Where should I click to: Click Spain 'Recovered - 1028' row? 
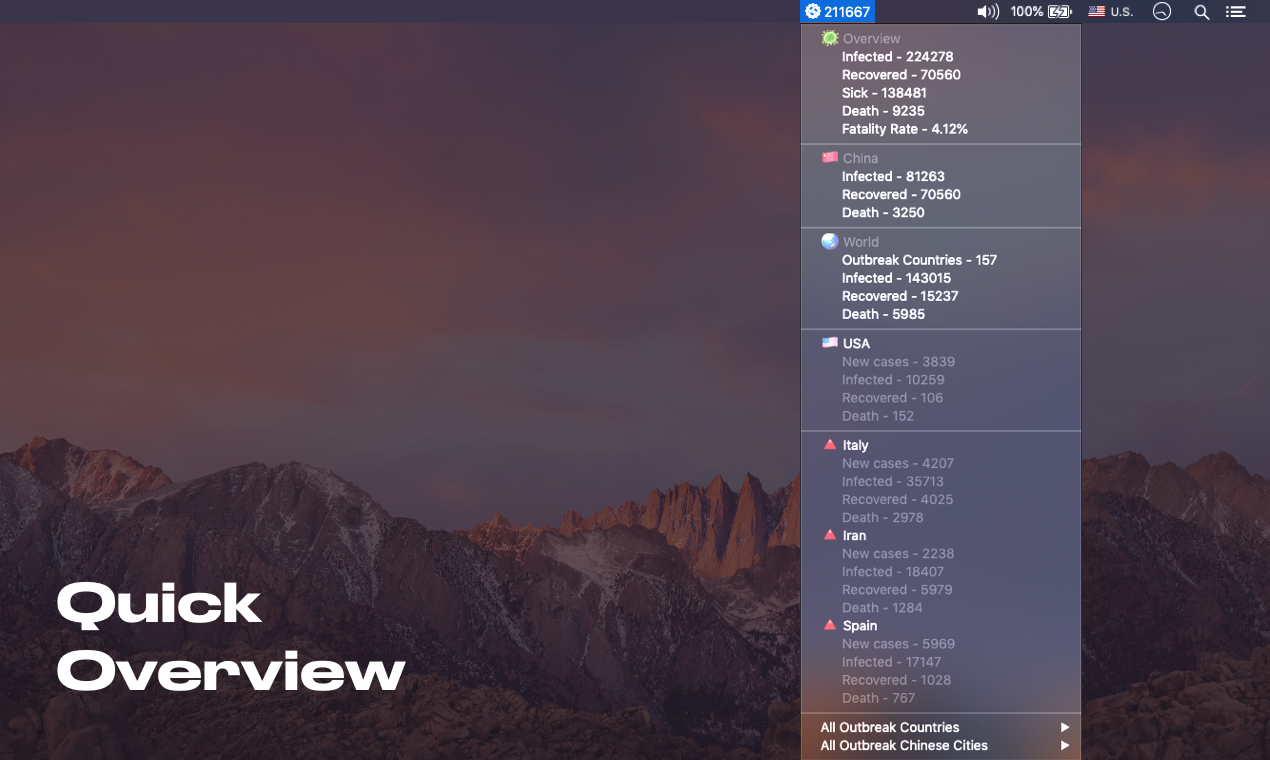[x=941, y=680]
